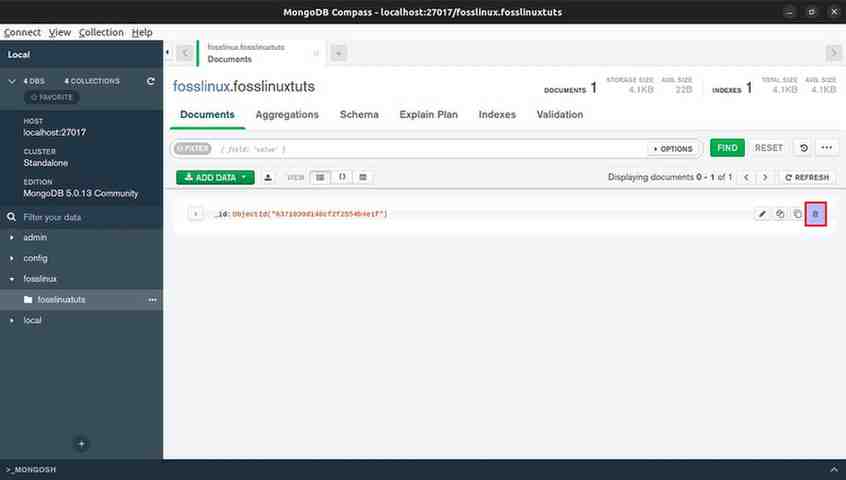The width and height of the screenshot is (846, 480).
Task: Switch to table view of documents
Action: tap(363, 177)
